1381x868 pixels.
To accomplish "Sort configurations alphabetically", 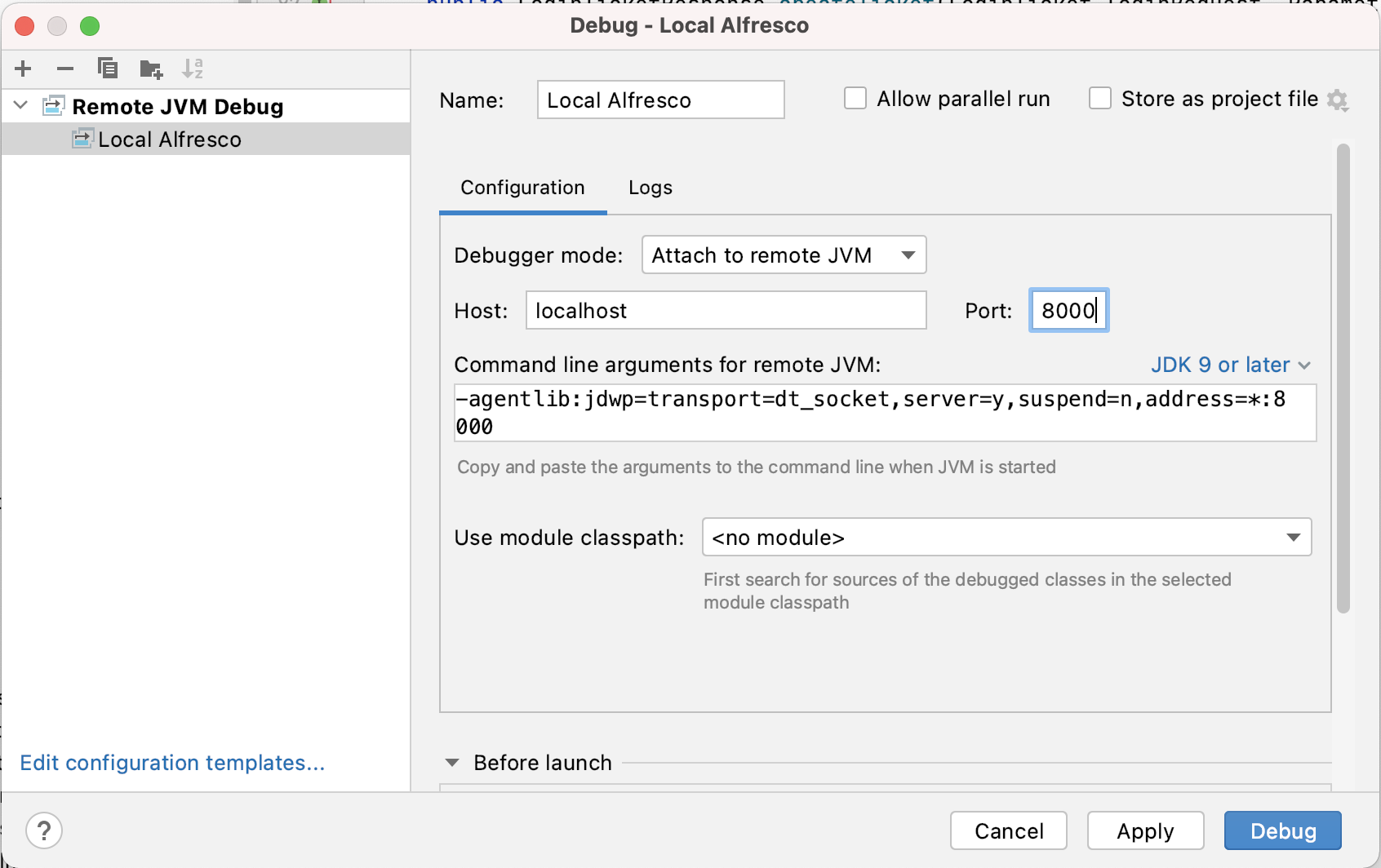I will tap(193, 69).
